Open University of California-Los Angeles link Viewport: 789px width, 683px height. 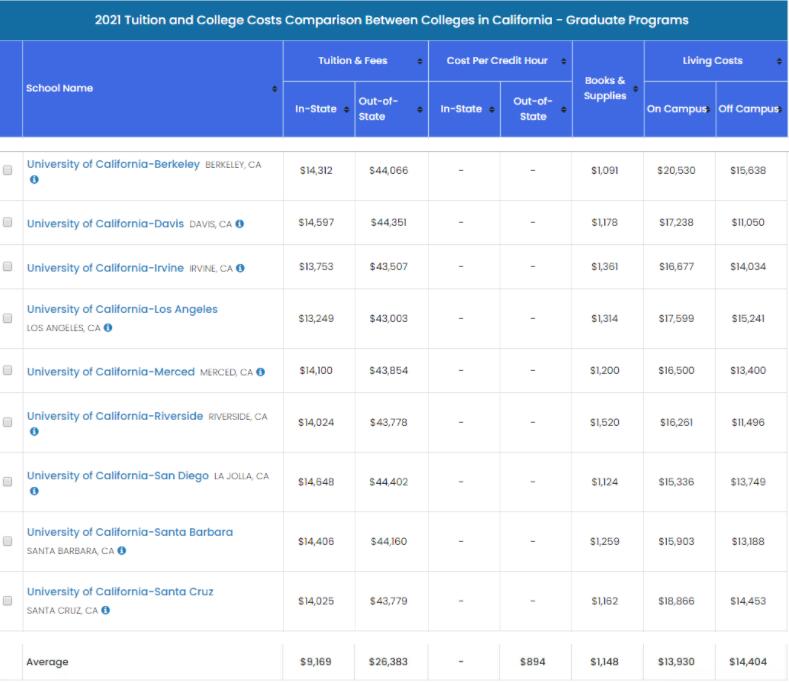click(122, 309)
